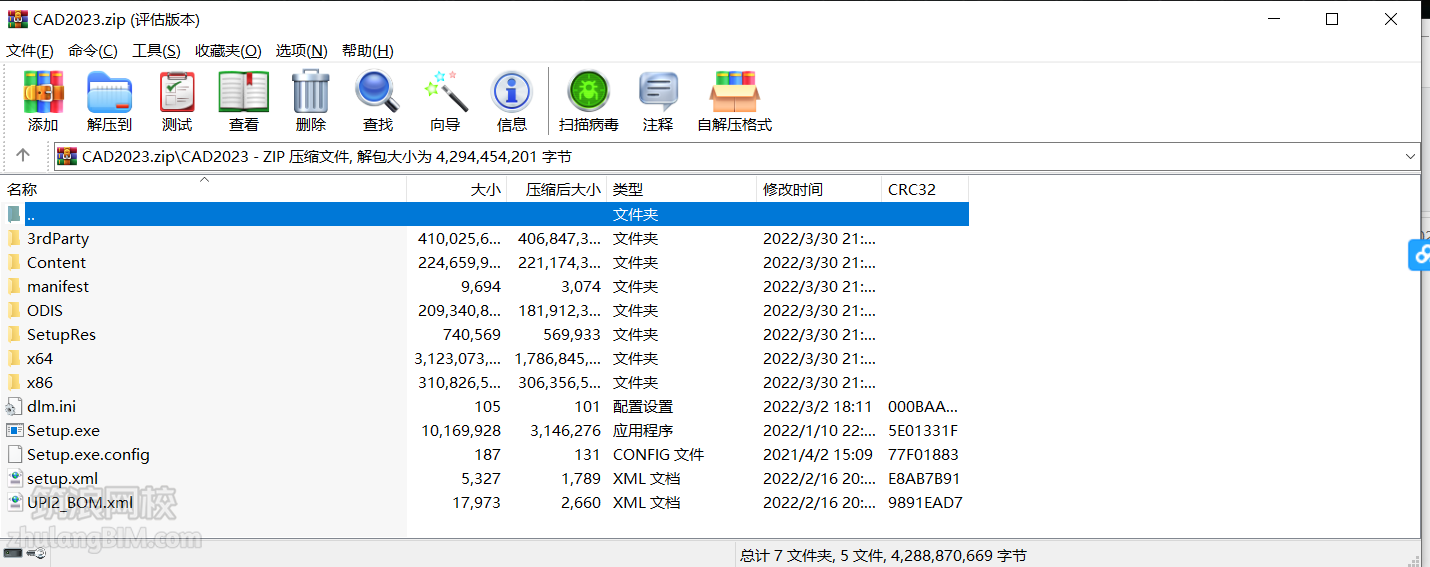Viewport: 1430px width, 567px height.
Task: Sort by the 修改时间 column header
Action: click(820, 189)
